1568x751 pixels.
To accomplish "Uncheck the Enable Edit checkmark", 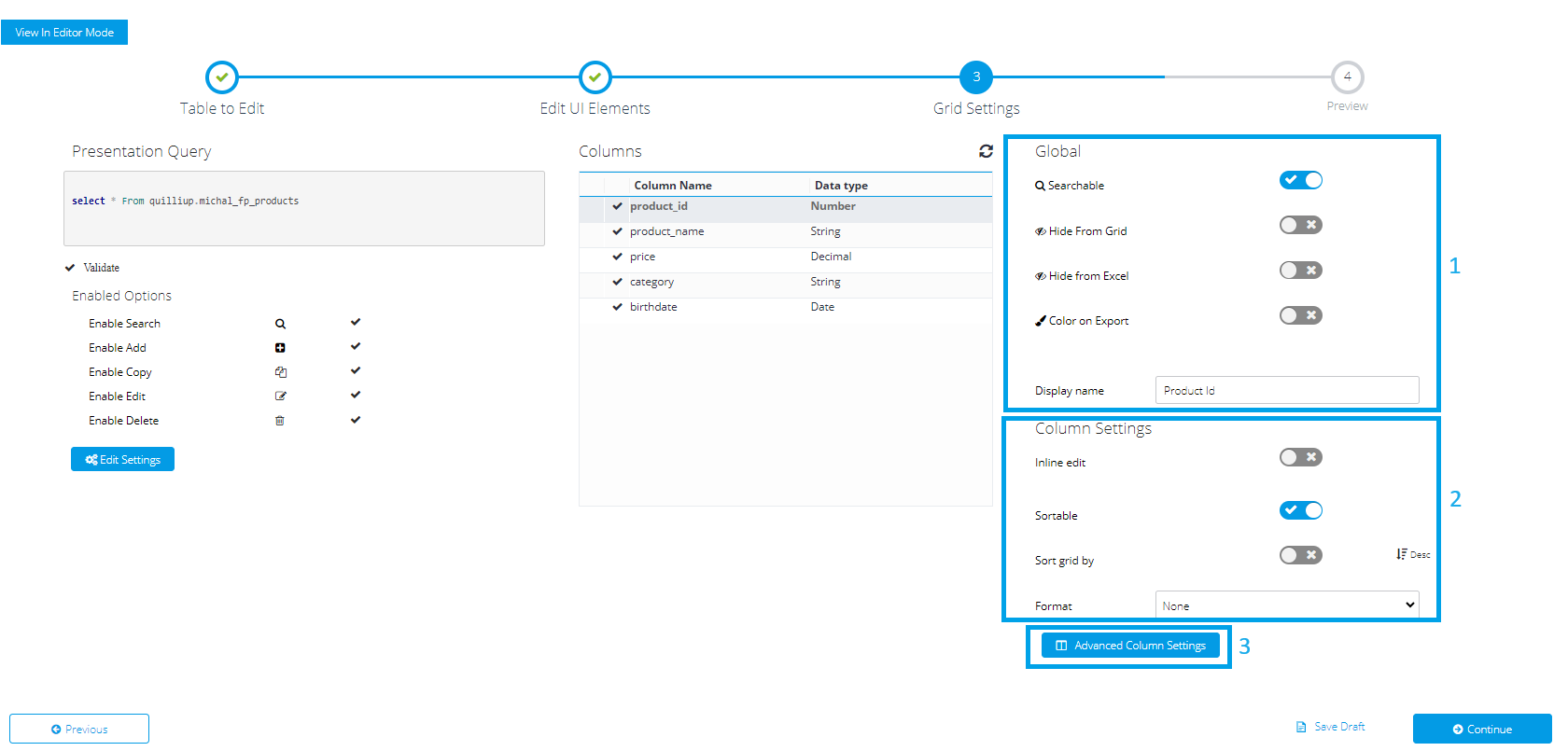I will coord(356,395).
